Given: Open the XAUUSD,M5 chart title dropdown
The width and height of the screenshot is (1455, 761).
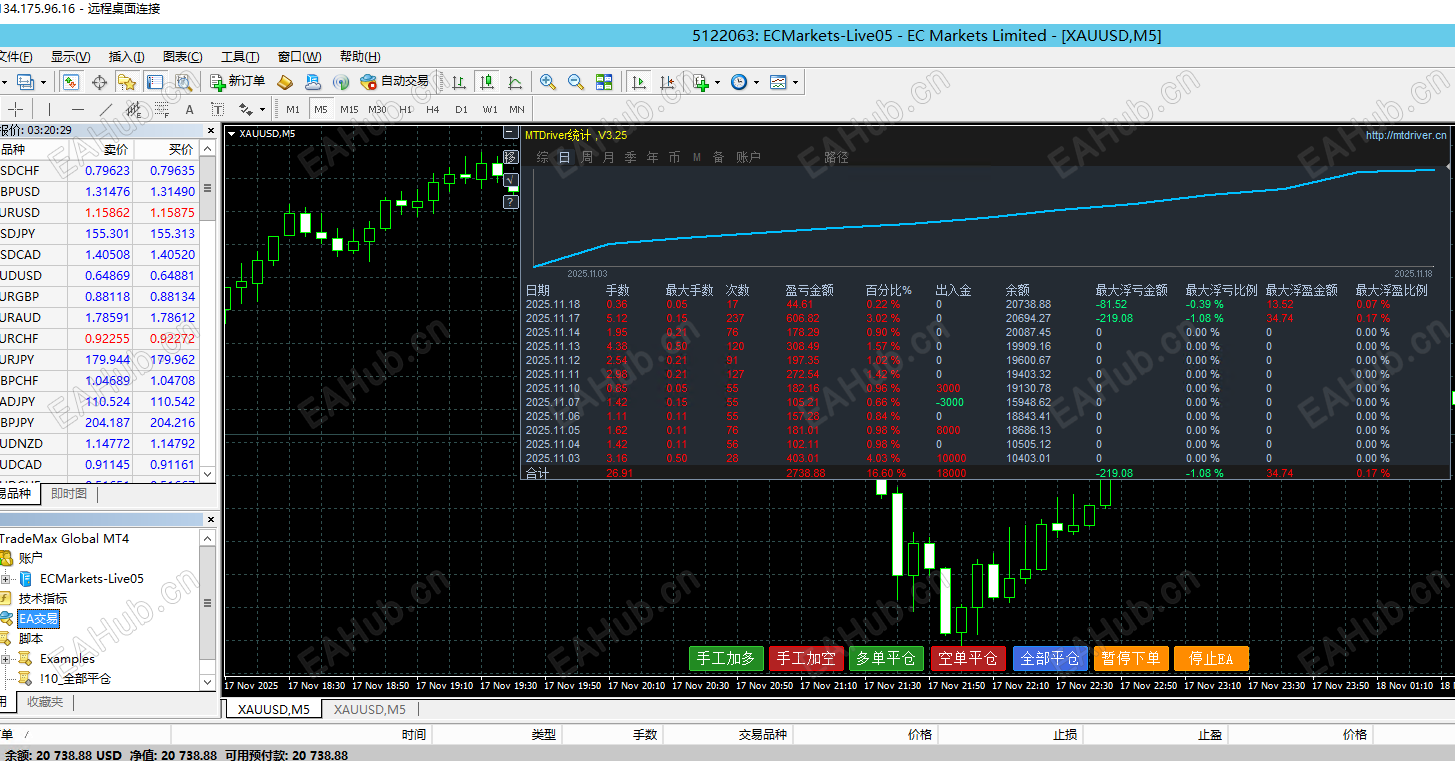Looking at the screenshot, I should pyautogui.click(x=232, y=133).
